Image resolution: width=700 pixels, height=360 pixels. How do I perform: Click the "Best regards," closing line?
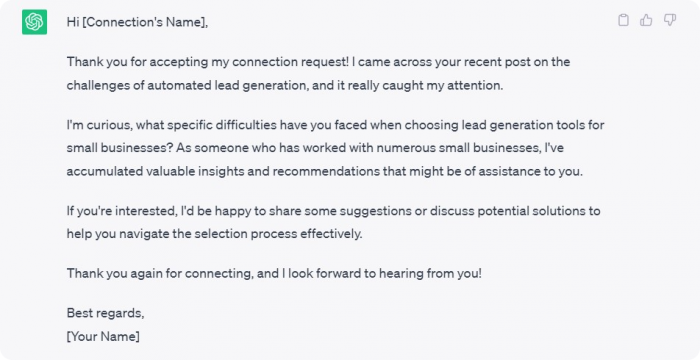105,313
